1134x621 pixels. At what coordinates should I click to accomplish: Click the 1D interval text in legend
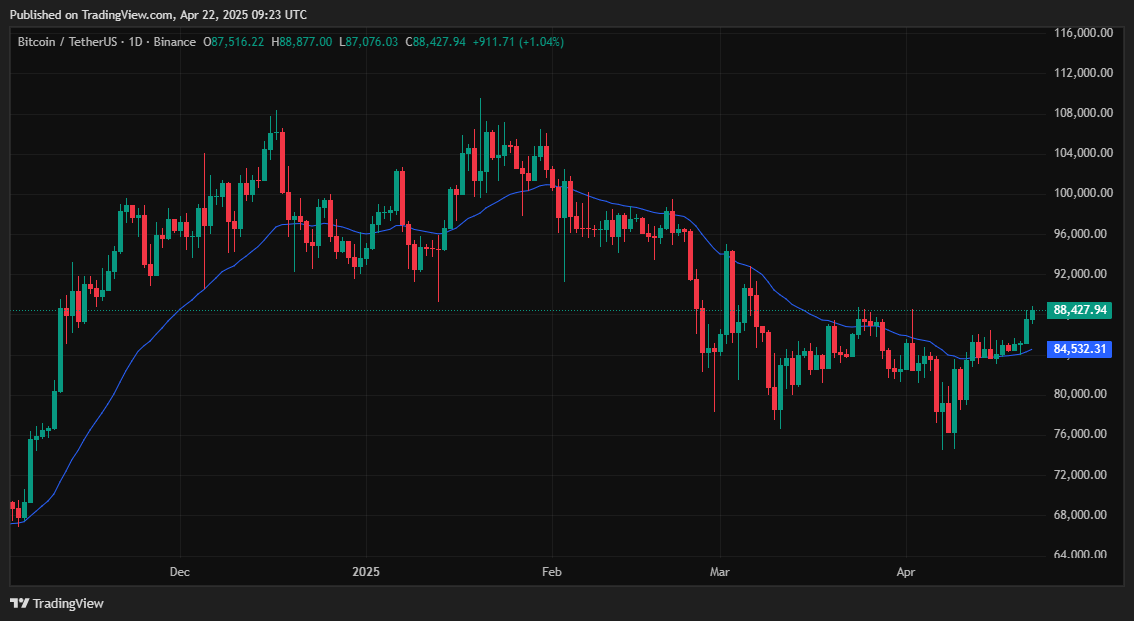pos(135,42)
